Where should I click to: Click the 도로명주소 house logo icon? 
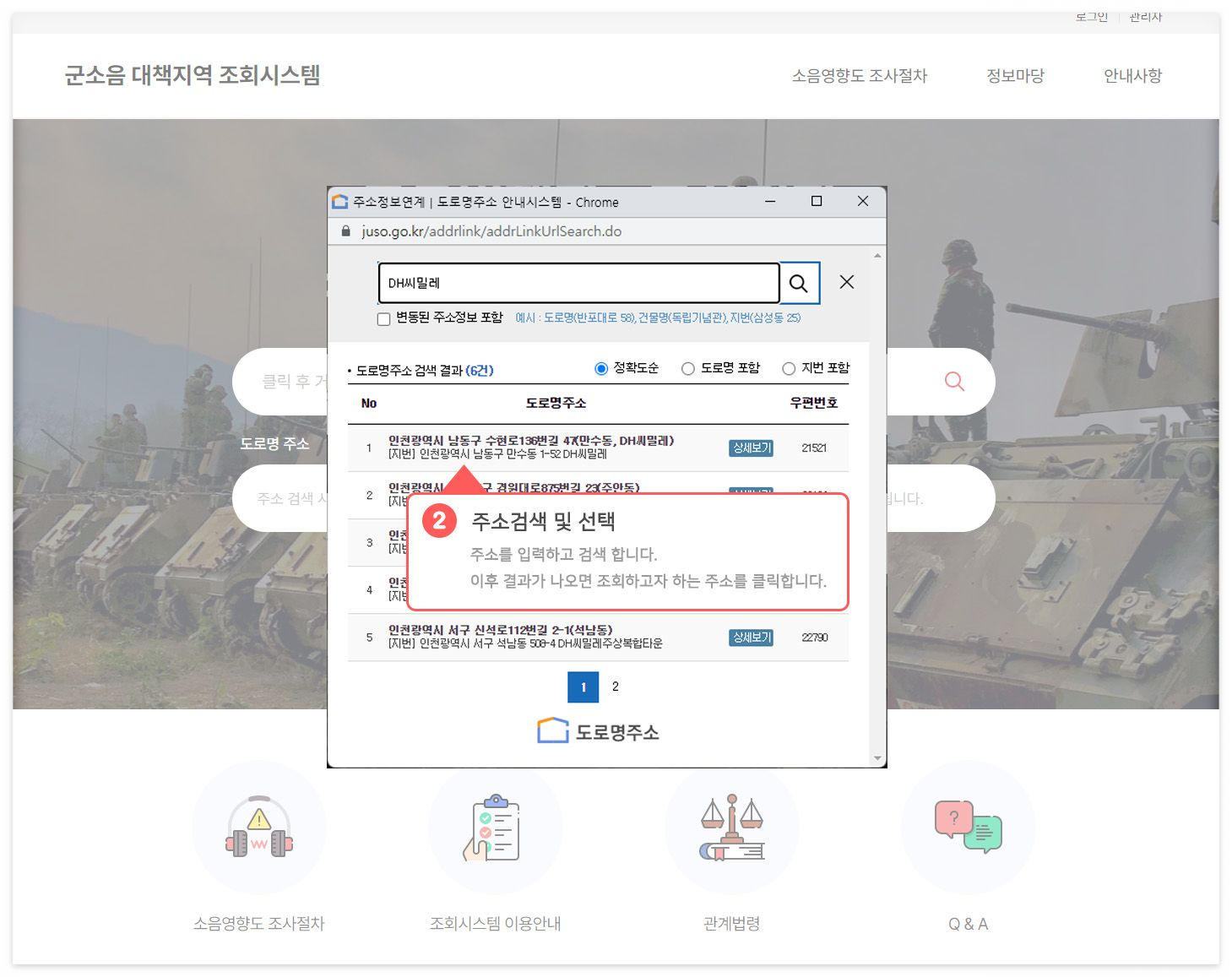553,728
